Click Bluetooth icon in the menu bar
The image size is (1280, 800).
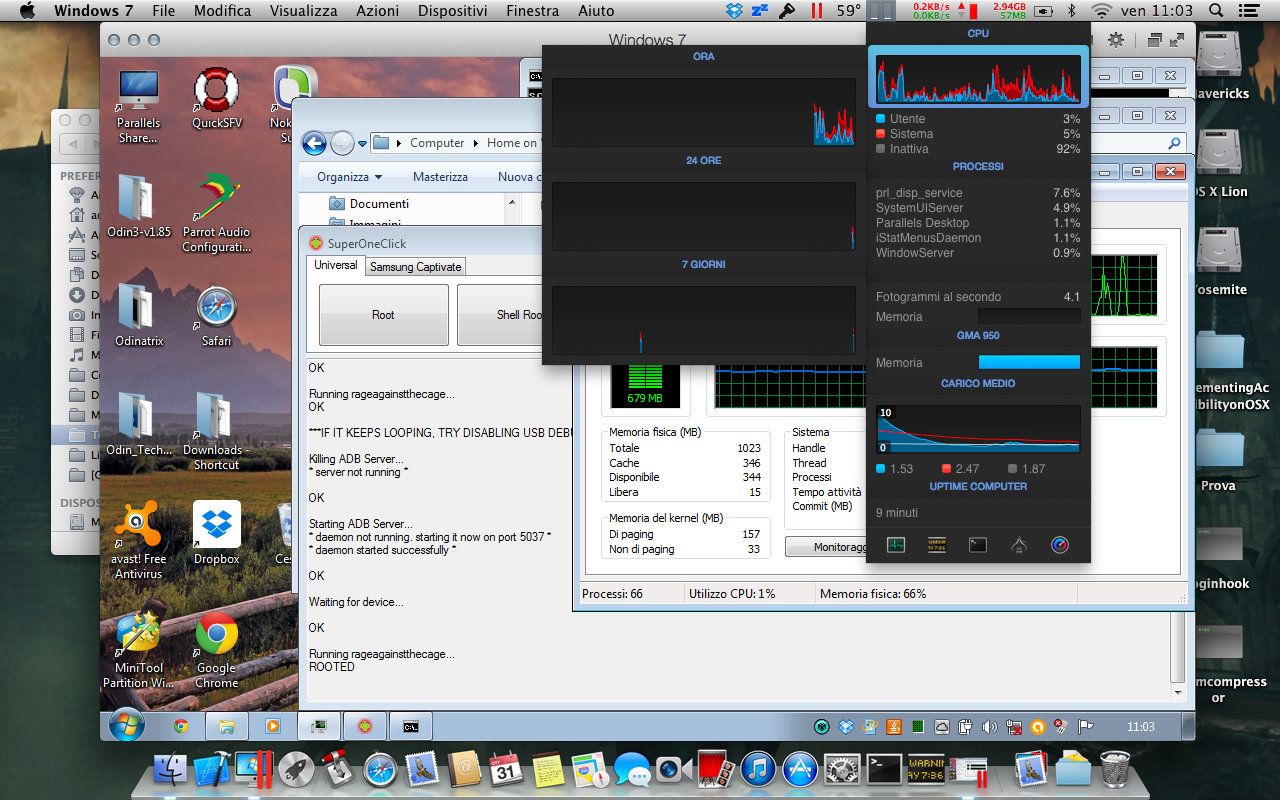click(x=1072, y=11)
